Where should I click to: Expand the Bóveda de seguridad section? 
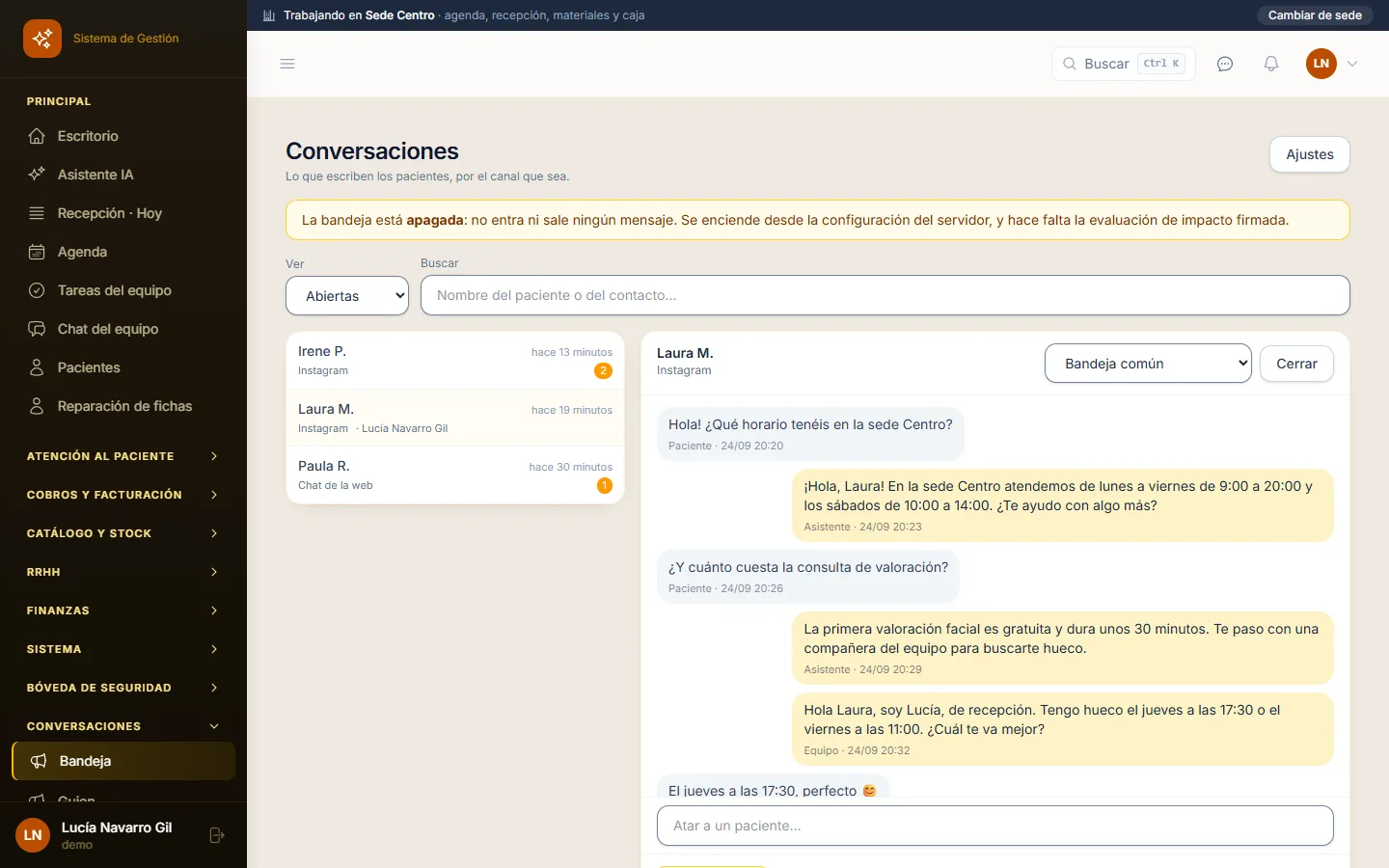coord(123,688)
